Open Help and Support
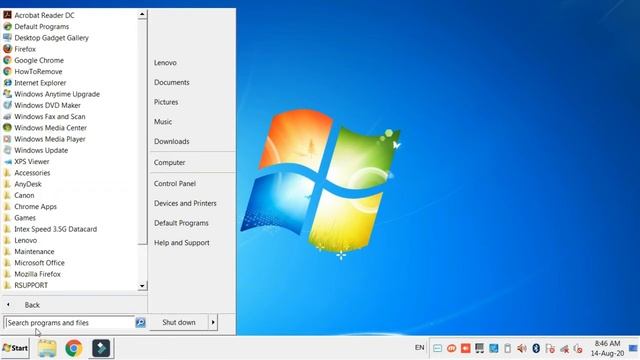Viewport: 640px width, 360px height. pos(182,243)
